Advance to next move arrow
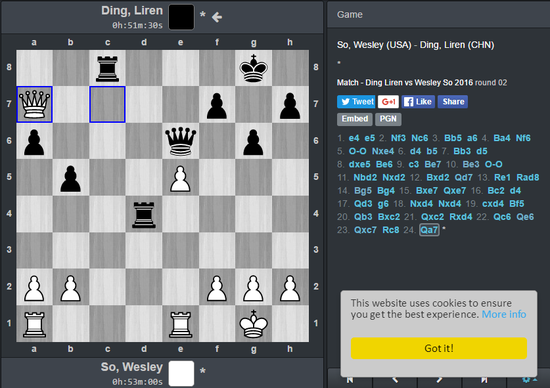Image resolution: width=550 pixels, height=388 pixels. point(440,380)
